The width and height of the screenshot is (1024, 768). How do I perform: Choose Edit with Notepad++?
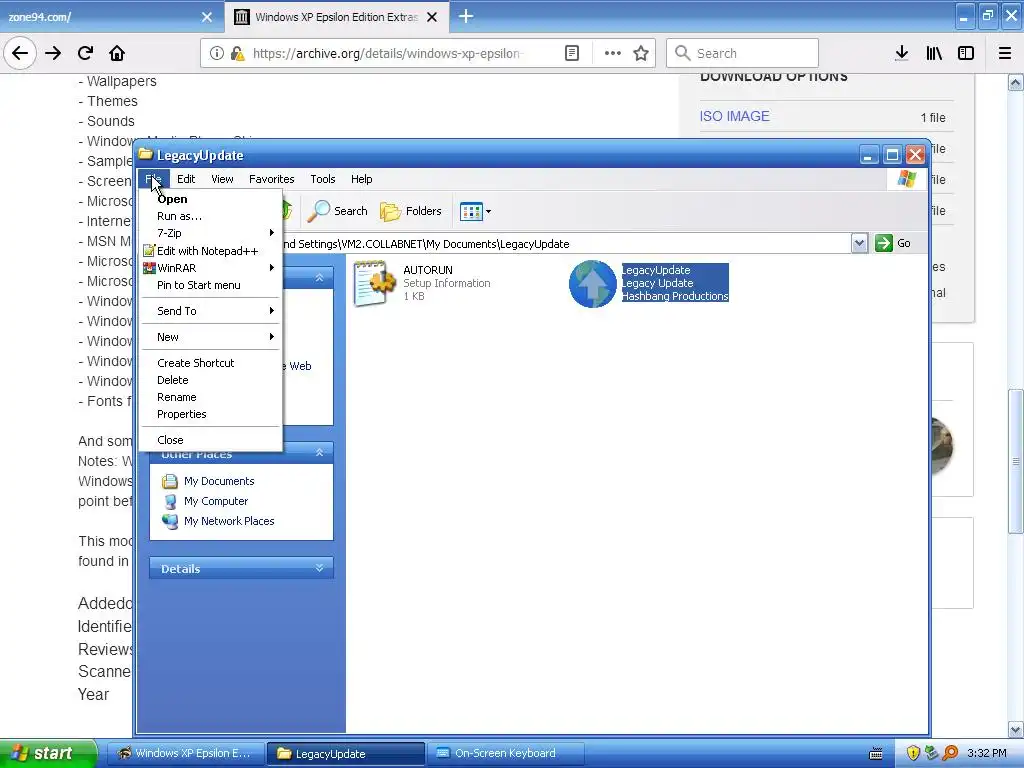click(x=210, y=251)
